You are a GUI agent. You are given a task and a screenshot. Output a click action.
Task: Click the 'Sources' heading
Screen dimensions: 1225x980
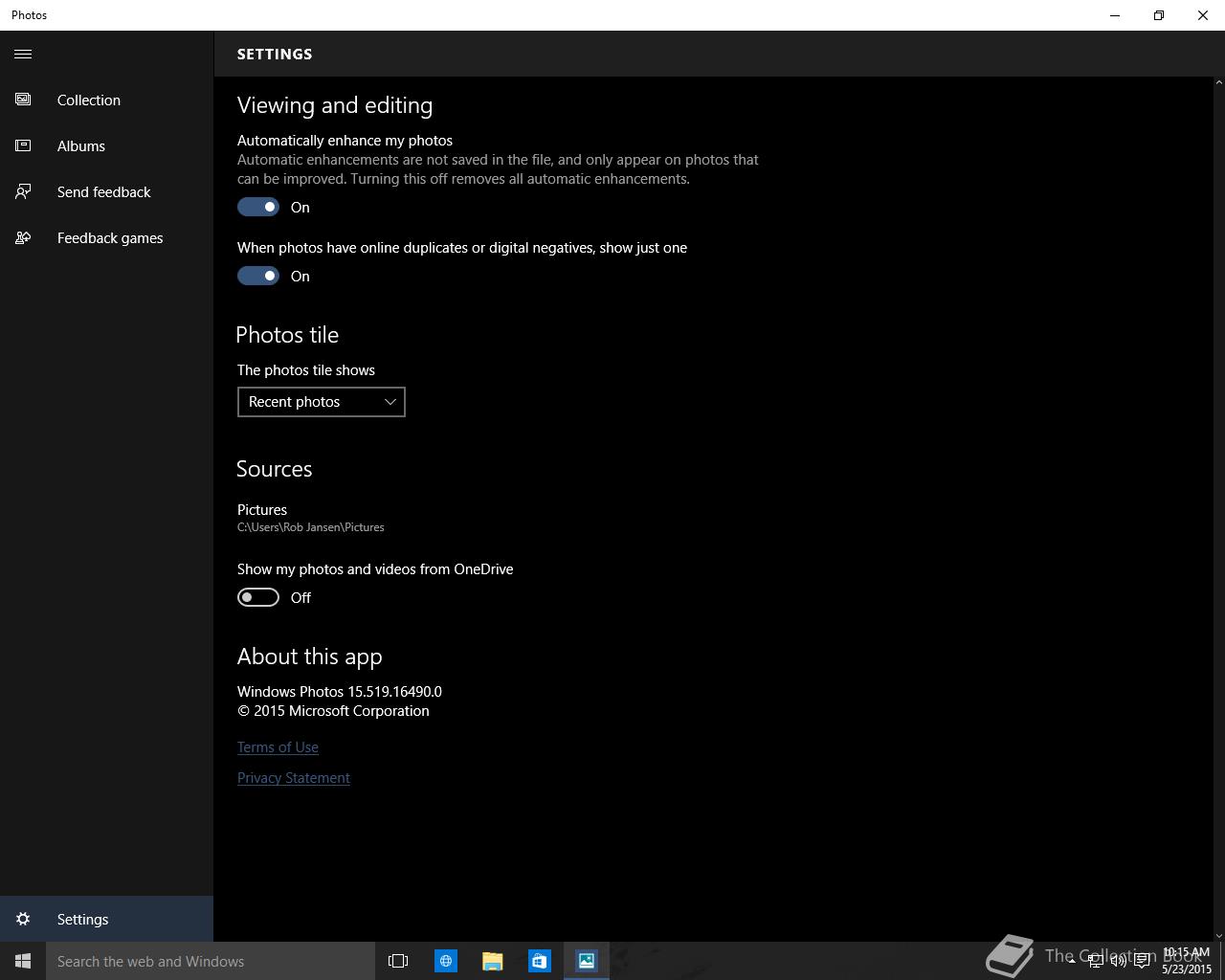pos(275,469)
